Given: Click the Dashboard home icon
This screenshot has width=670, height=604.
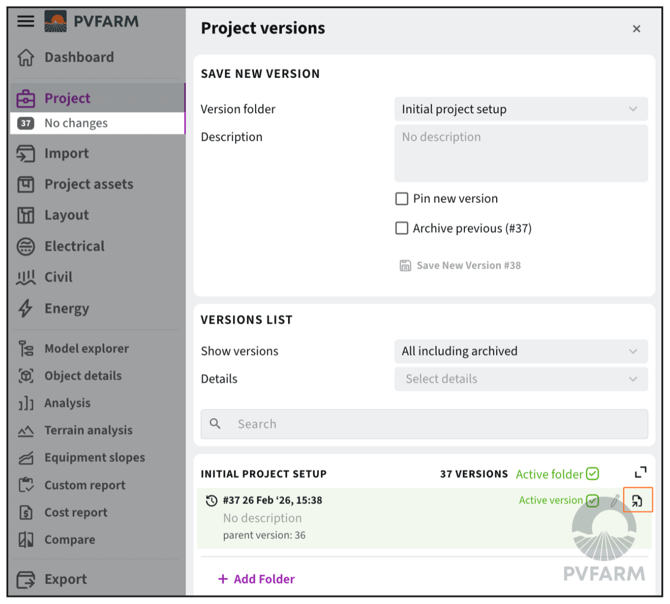Looking at the screenshot, I should 26,58.
